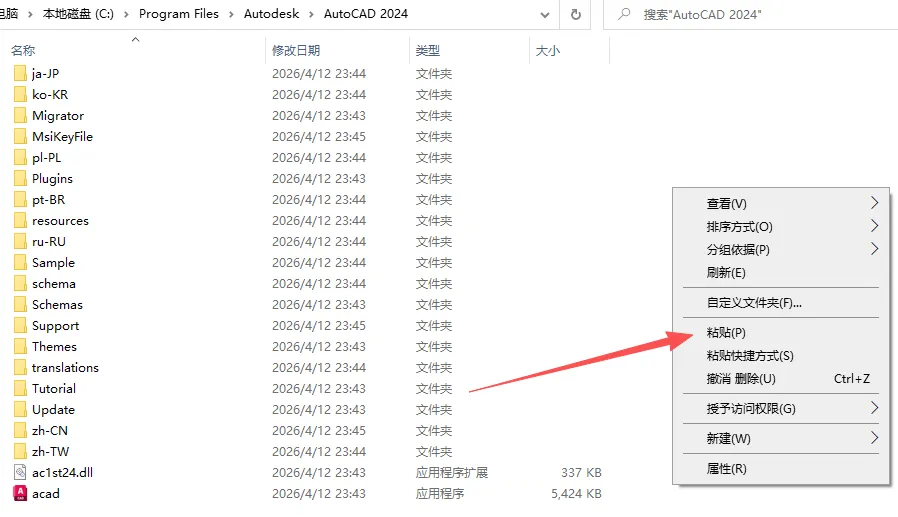Screen dimensions: 898x517
Task: Expand the 新建(W) submenu arrow
Action: point(874,438)
